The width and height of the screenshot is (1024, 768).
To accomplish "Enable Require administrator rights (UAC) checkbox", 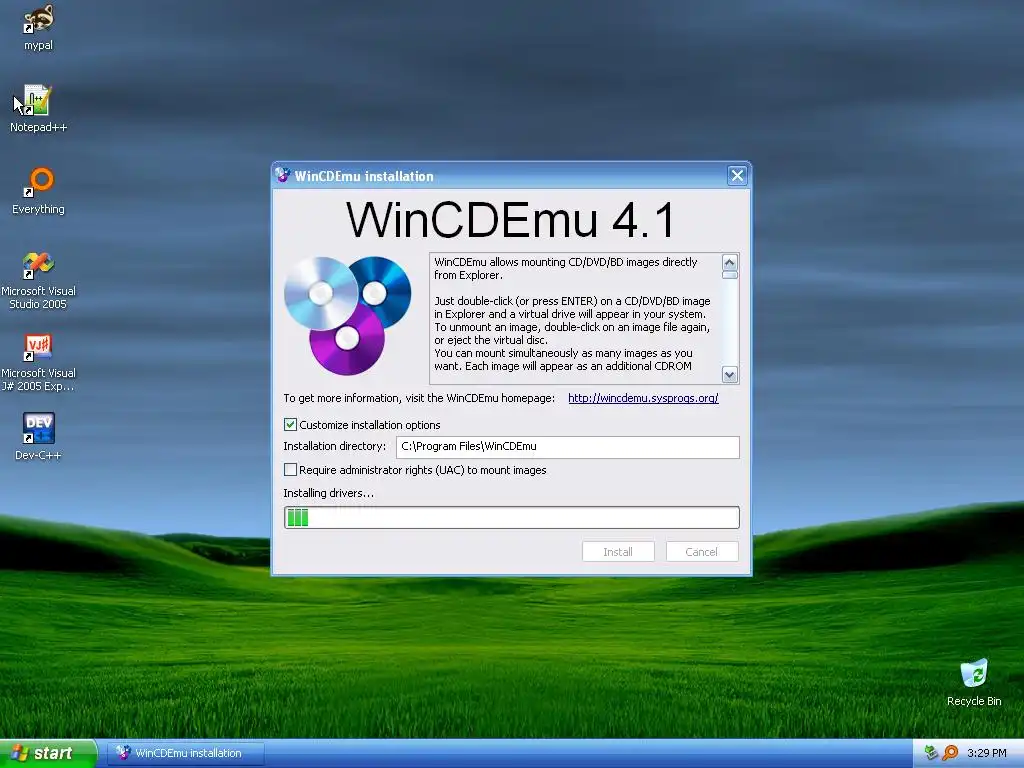I will (x=291, y=470).
